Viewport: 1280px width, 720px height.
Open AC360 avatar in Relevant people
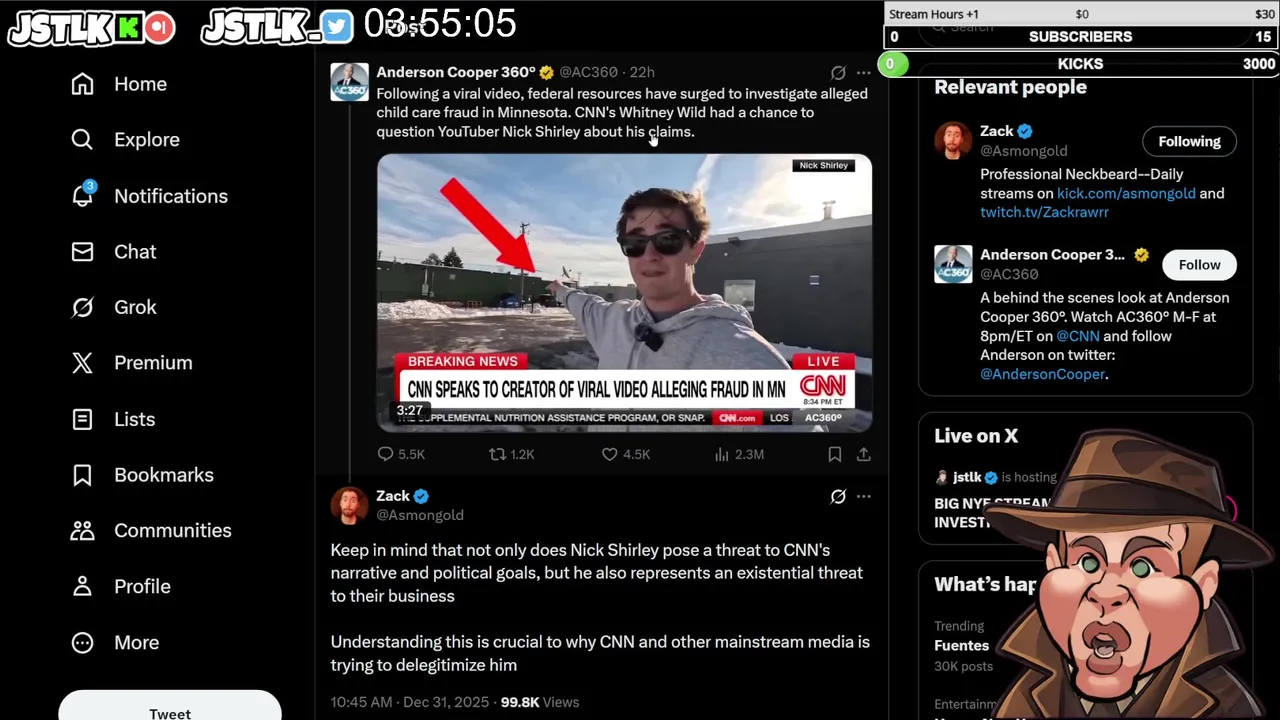click(x=953, y=264)
